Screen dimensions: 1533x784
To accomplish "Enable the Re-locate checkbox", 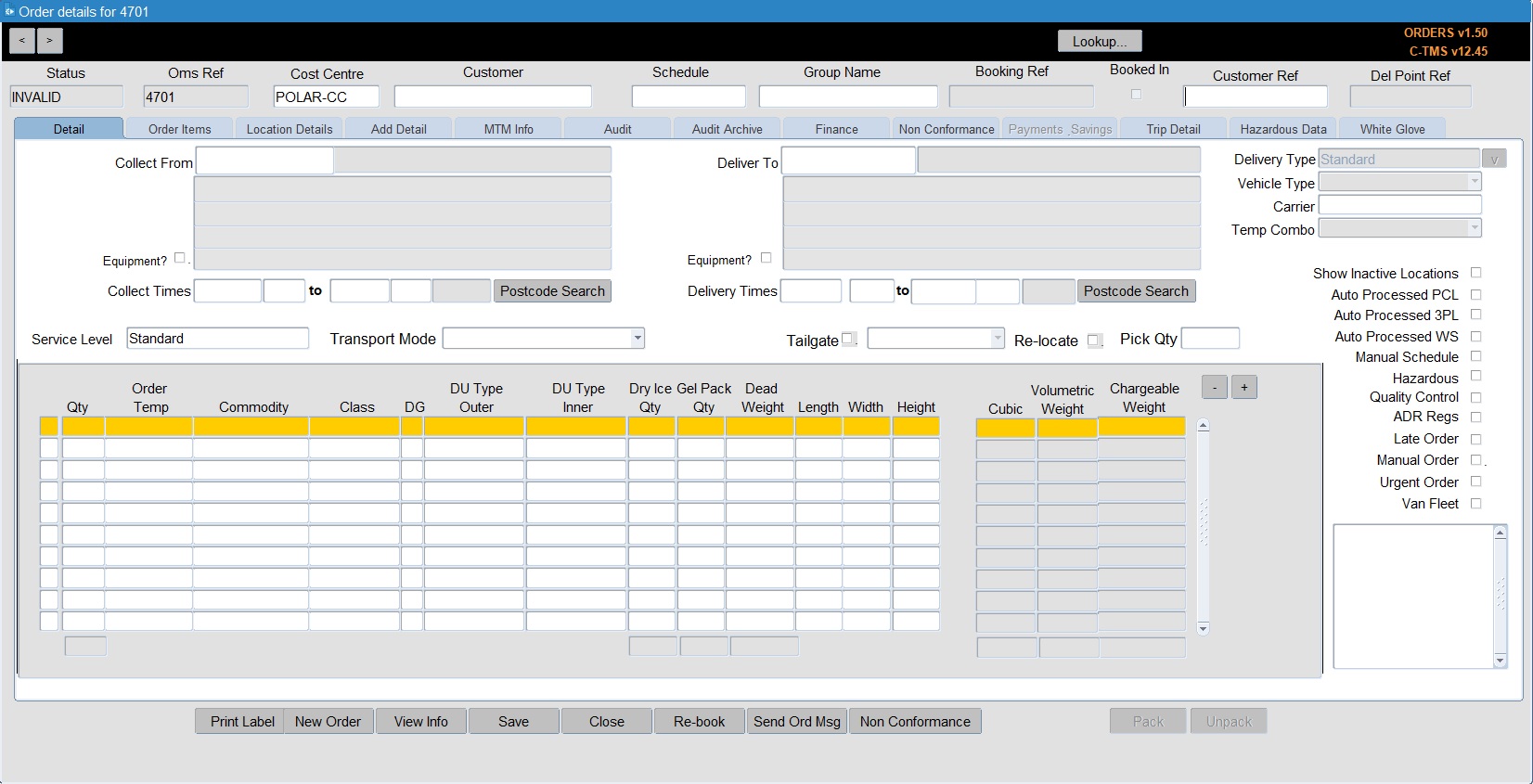I will pyautogui.click(x=1093, y=341).
